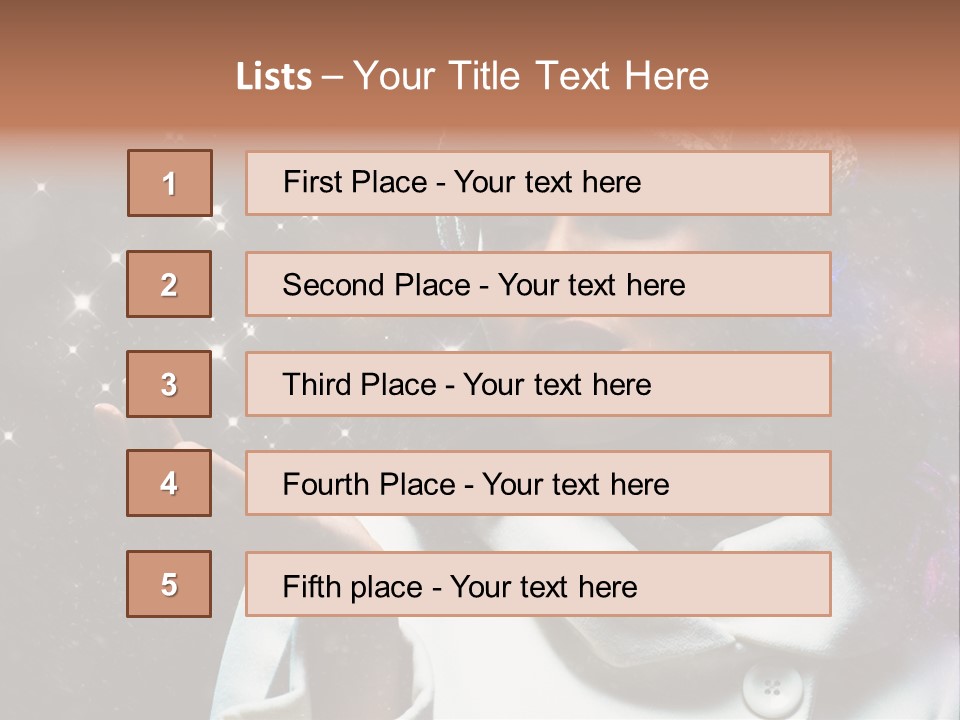Pick the number 5 box
960x720 pixels.
[169, 584]
